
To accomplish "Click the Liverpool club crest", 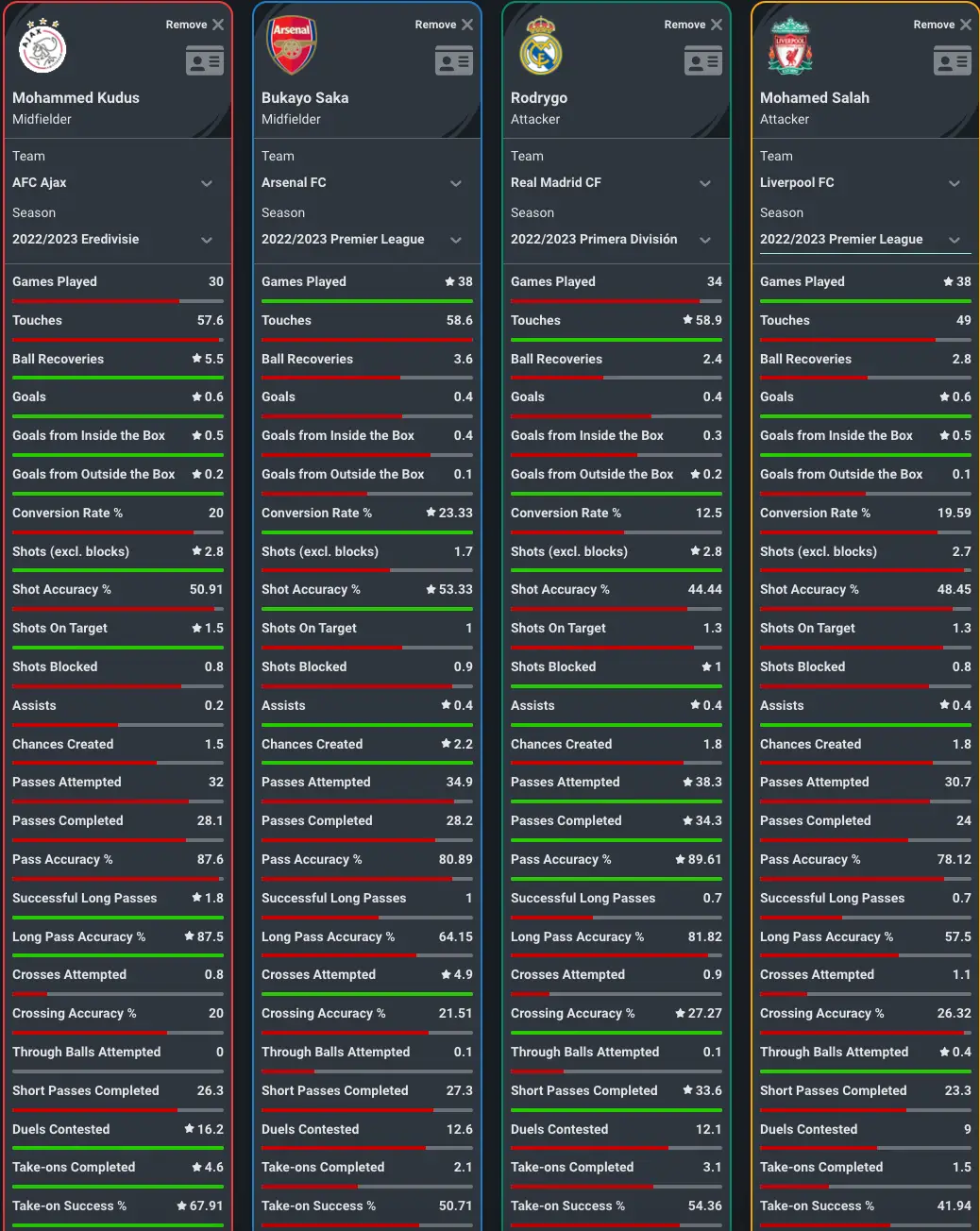I will (790, 46).
